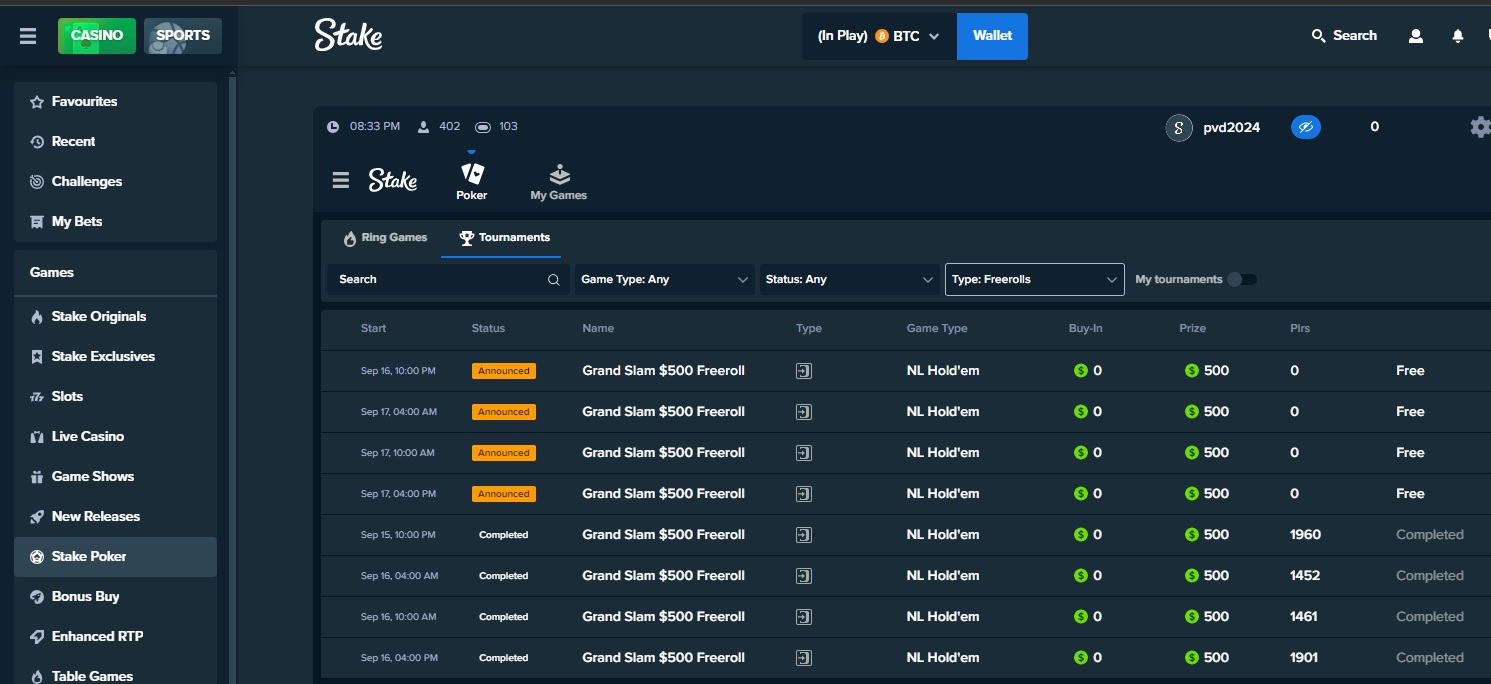Click the search magnifier in tournament filter
The height and width of the screenshot is (684, 1491).
(553, 280)
